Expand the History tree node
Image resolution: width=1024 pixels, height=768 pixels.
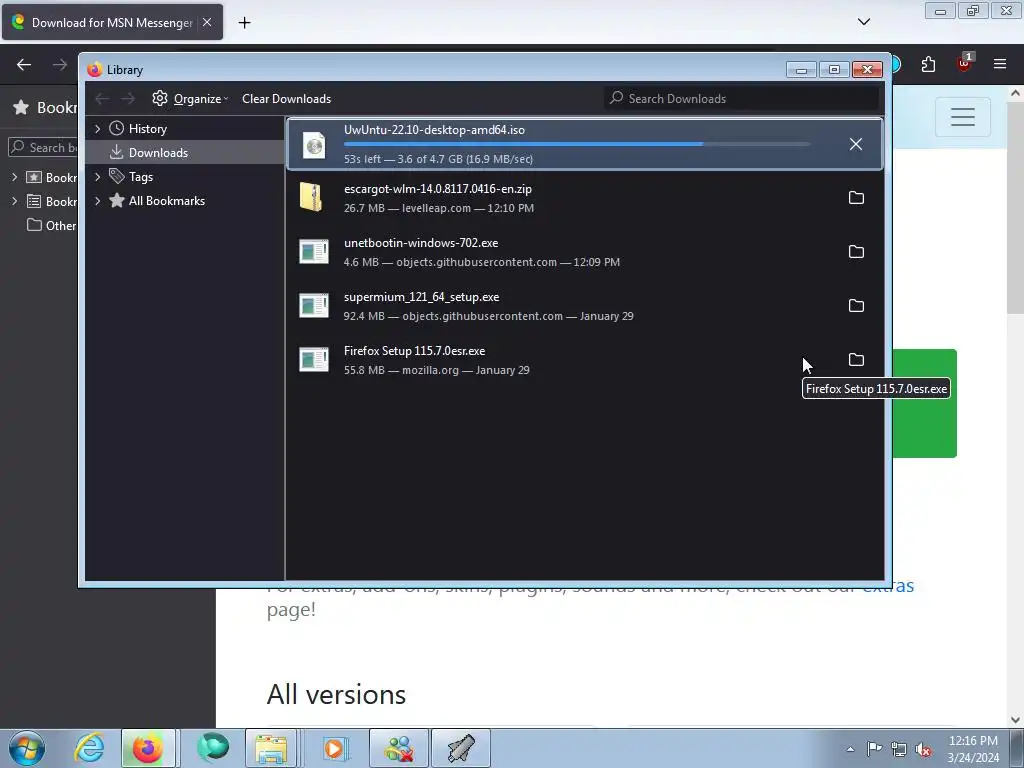click(x=97, y=129)
